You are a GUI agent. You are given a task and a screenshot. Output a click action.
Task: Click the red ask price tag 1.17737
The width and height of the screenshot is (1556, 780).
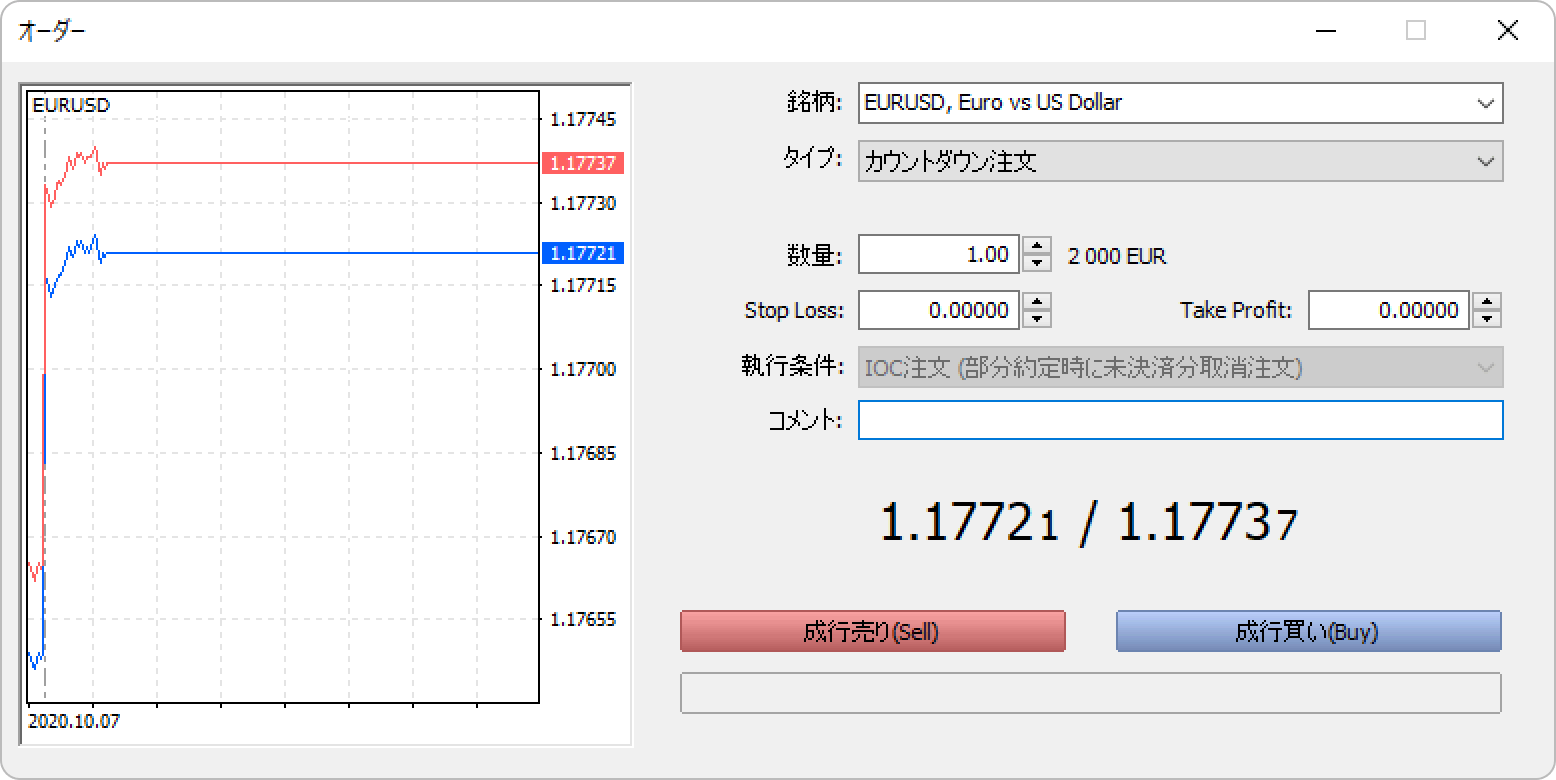pos(583,163)
